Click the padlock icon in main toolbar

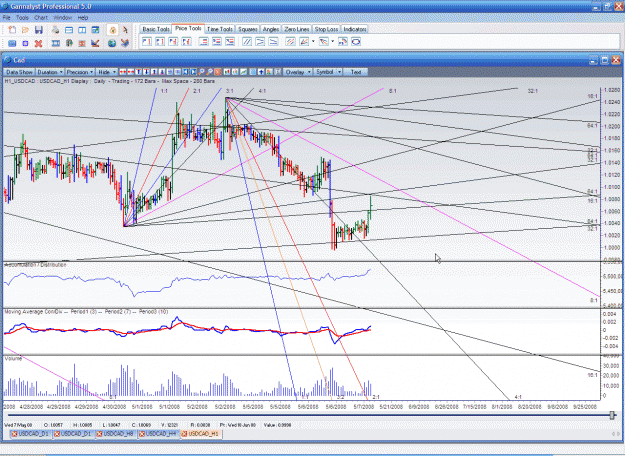[112, 30]
